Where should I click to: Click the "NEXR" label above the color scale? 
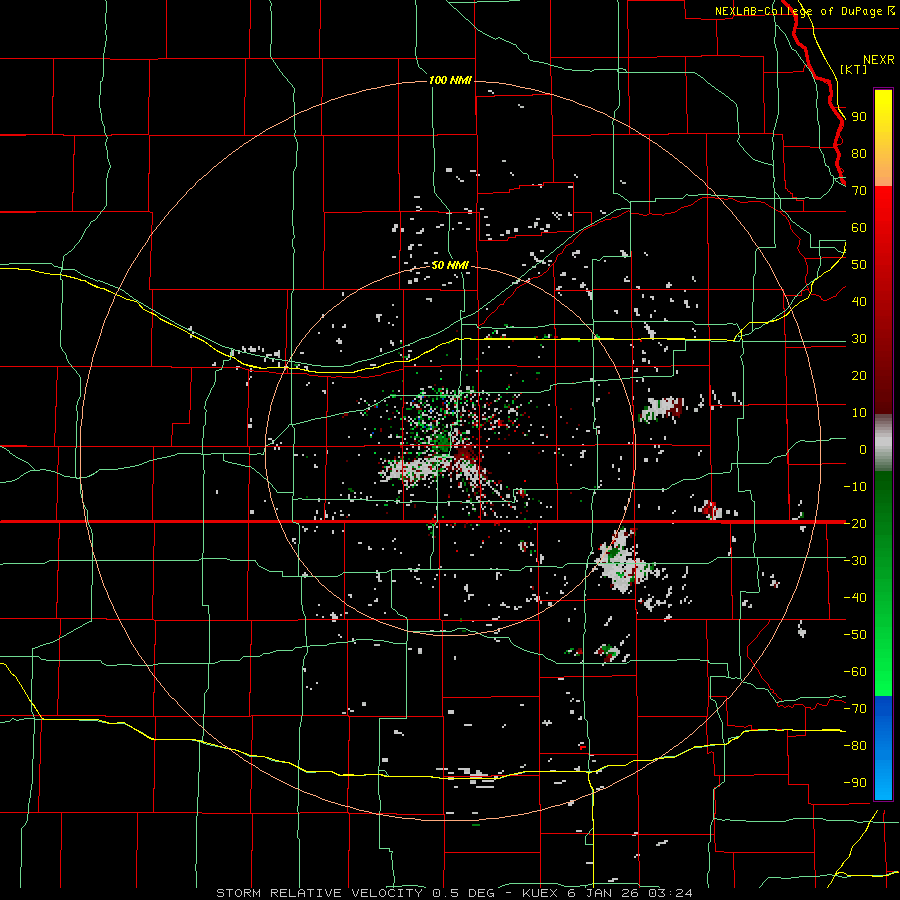click(879, 60)
